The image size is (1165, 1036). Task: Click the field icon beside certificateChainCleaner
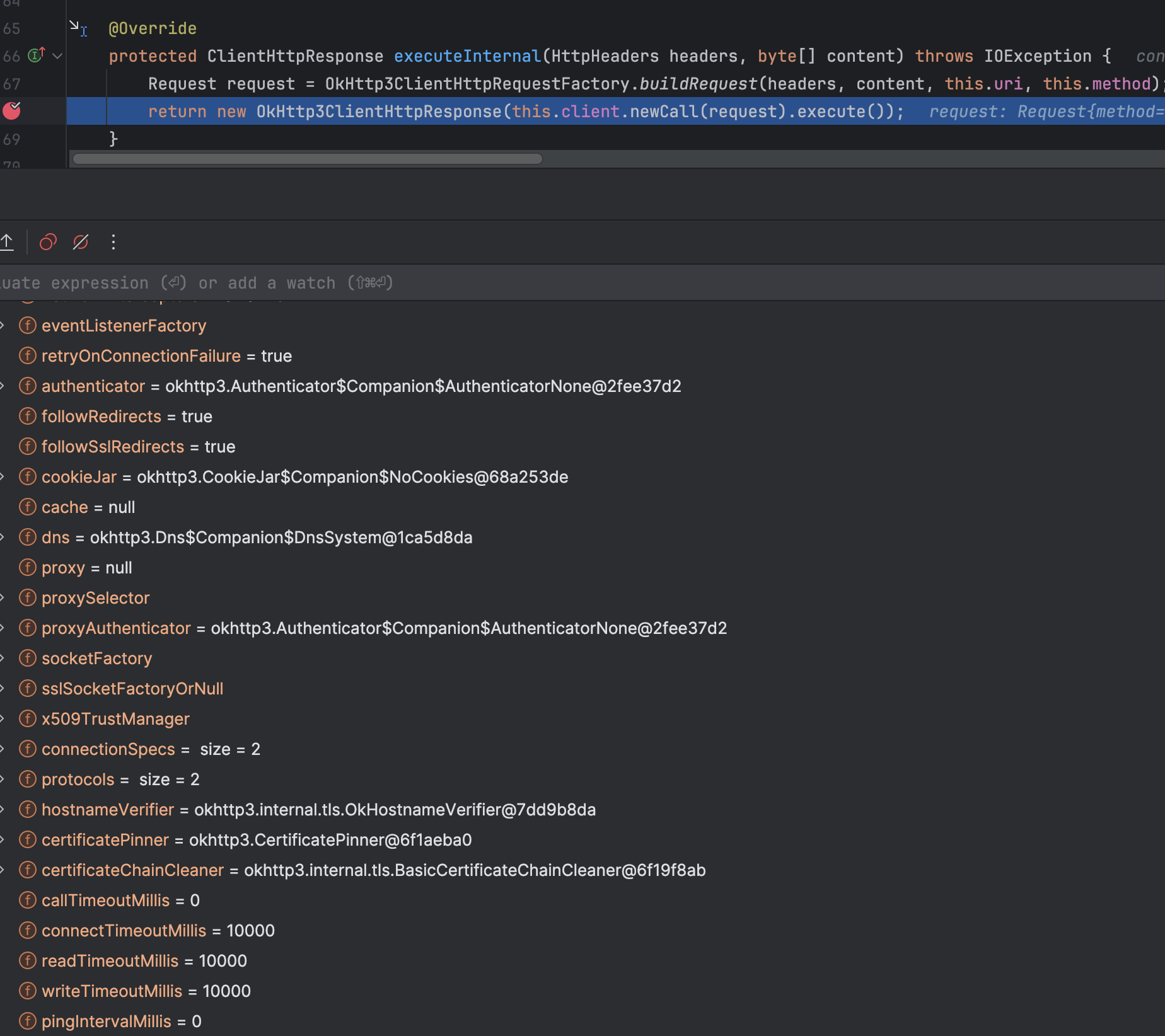coord(28,870)
